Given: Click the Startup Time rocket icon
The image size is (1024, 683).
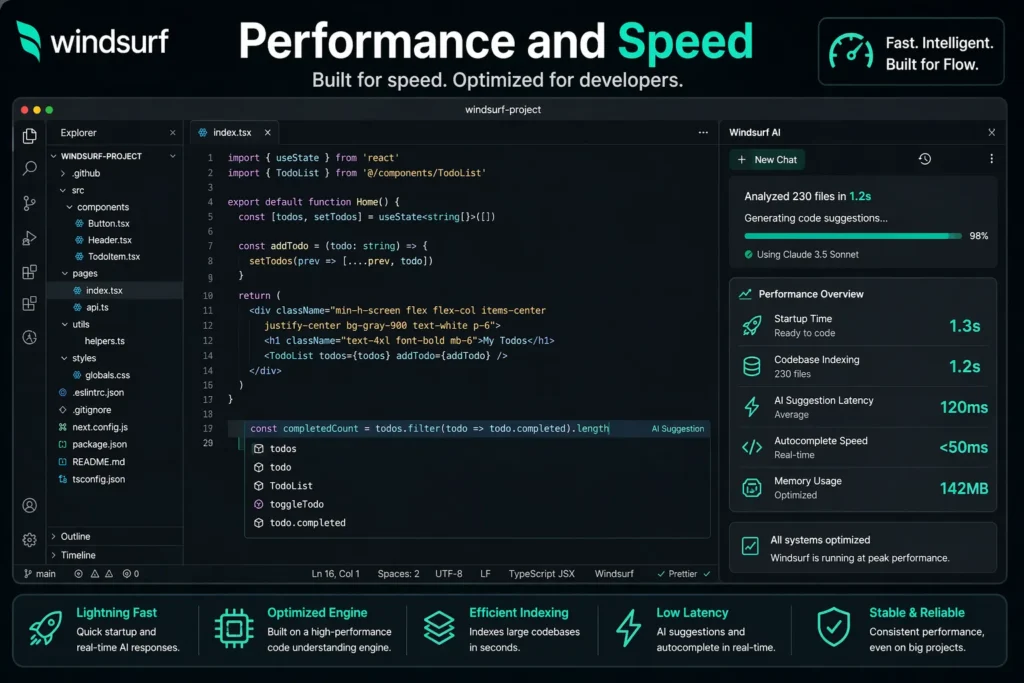Looking at the screenshot, I should (x=752, y=325).
